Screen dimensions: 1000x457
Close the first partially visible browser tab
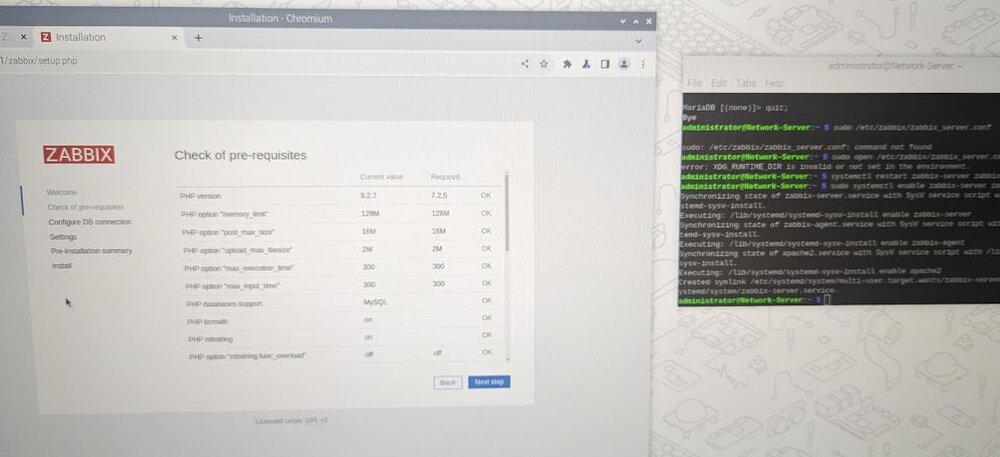click(24, 37)
